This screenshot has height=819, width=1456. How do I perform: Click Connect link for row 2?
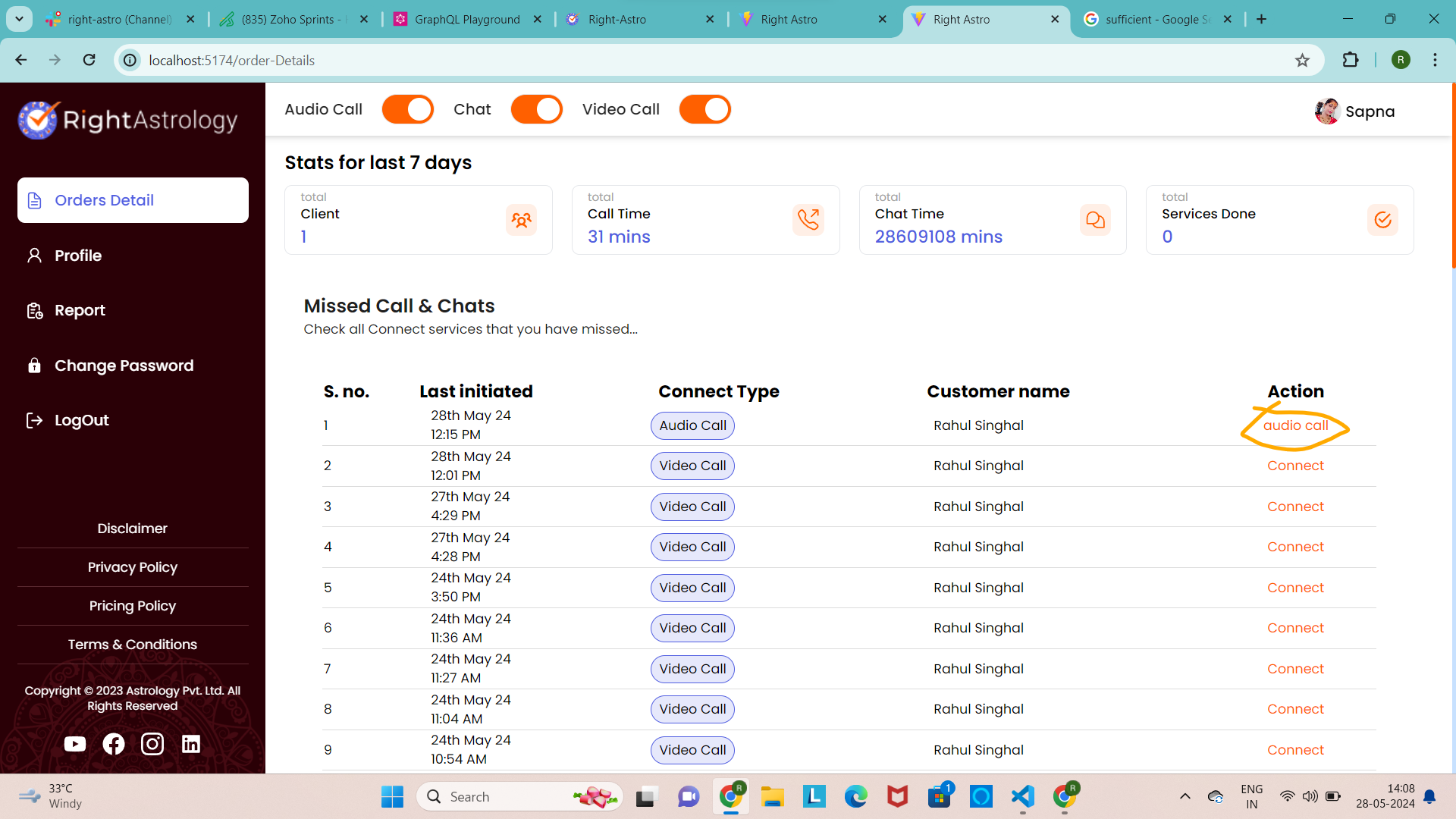coord(1294,466)
